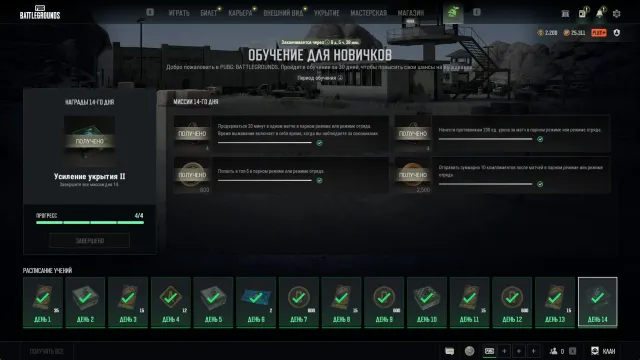Screen dimensions: 640x360
Task: Click the G-coin balance 2.200
Action: pos(547,33)
